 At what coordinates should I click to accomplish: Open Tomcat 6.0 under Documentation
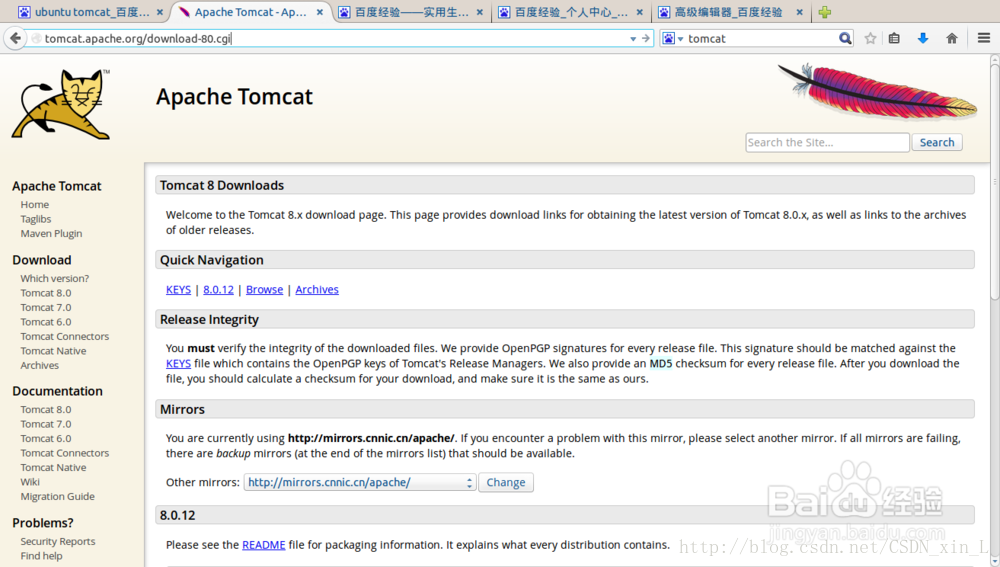[45, 439]
